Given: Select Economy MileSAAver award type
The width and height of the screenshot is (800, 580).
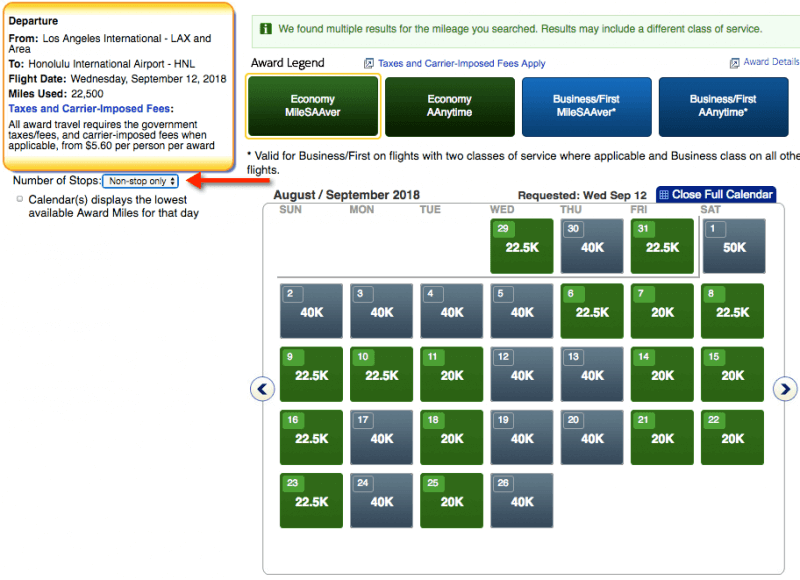Looking at the screenshot, I should [313, 106].
